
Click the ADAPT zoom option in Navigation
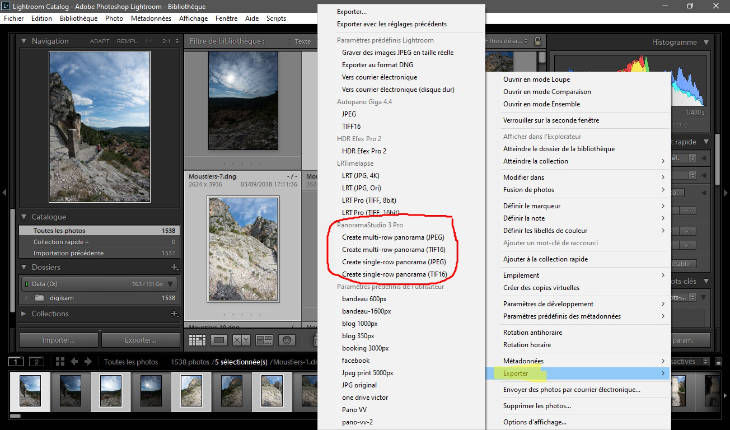(99, 41)
